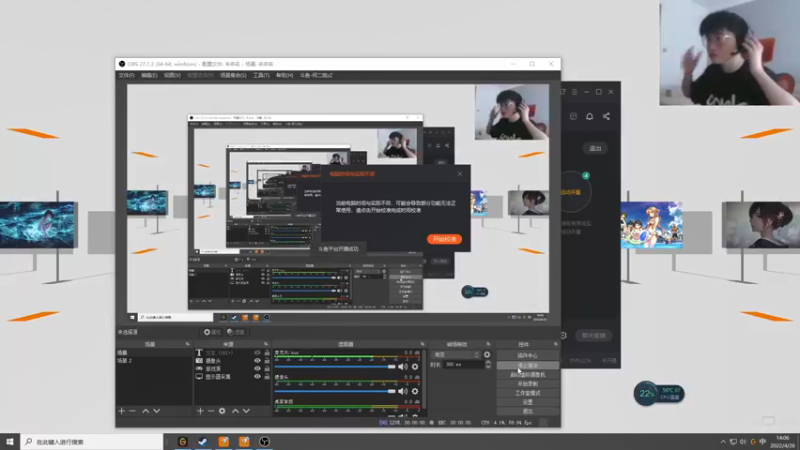
Task: Open the box icon left of bell
Action: point(573,116)
